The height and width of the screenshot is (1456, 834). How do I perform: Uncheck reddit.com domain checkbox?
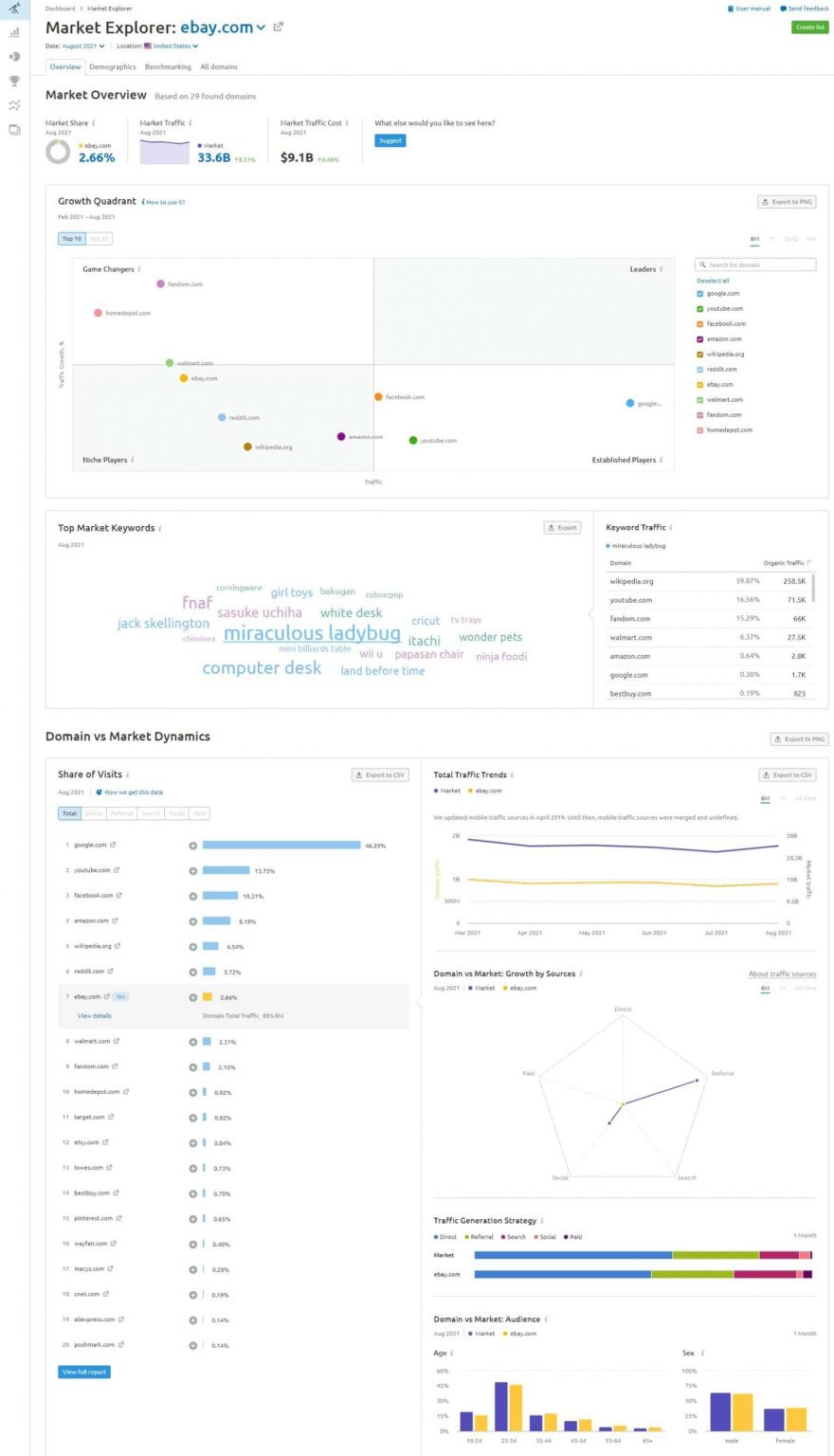[700, 370]
